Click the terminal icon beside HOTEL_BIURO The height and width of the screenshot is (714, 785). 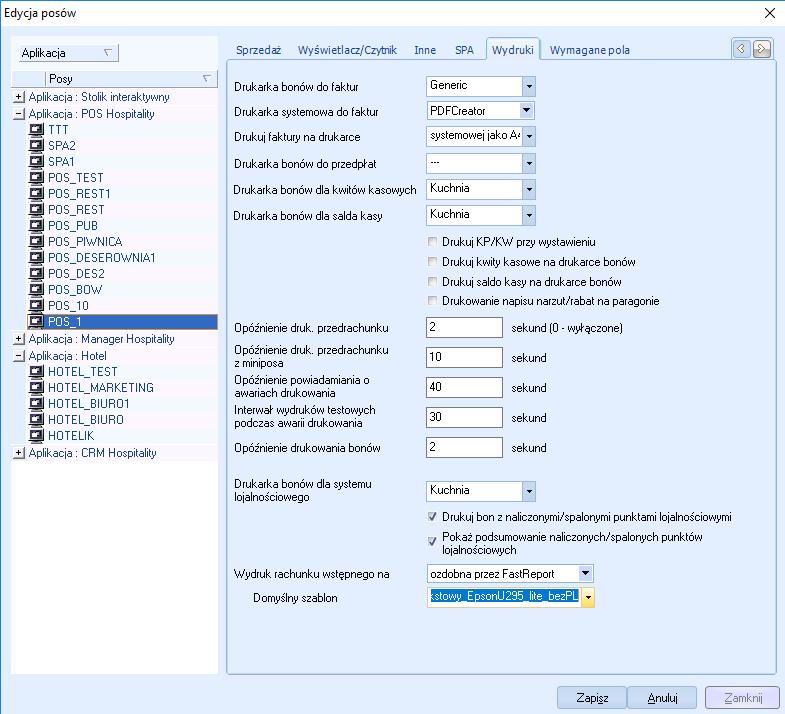coord(36,421)
